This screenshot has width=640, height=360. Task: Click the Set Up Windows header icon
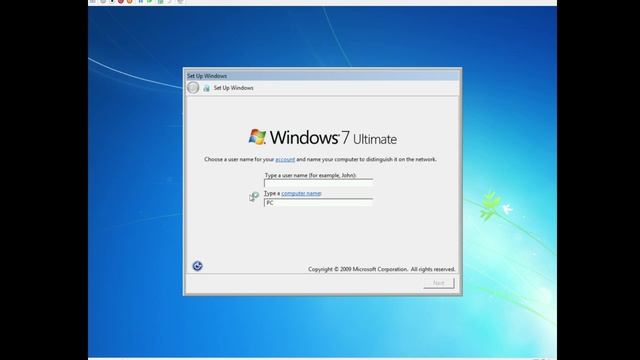pos(207,88)
